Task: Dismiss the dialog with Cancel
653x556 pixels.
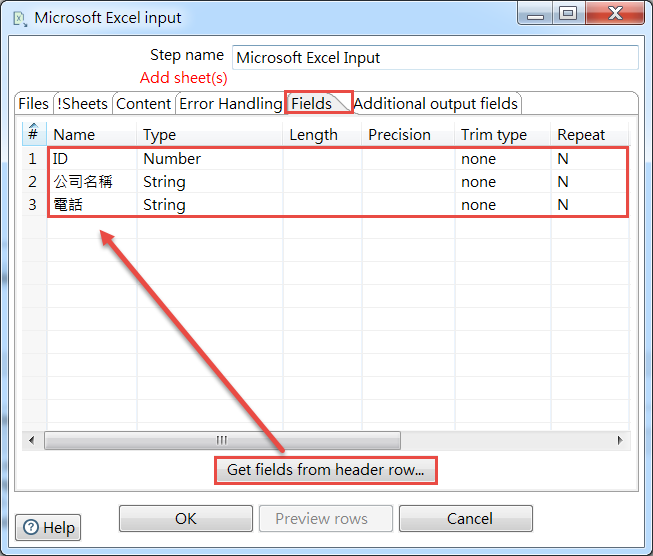Action: pyautogui.click(x=466, y=519)
